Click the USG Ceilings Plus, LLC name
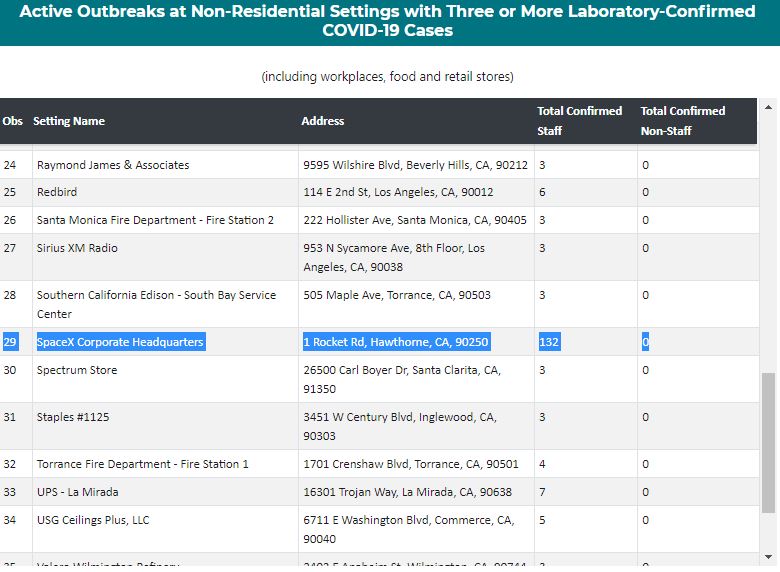780x572 pixels. [x=93, y=520]
